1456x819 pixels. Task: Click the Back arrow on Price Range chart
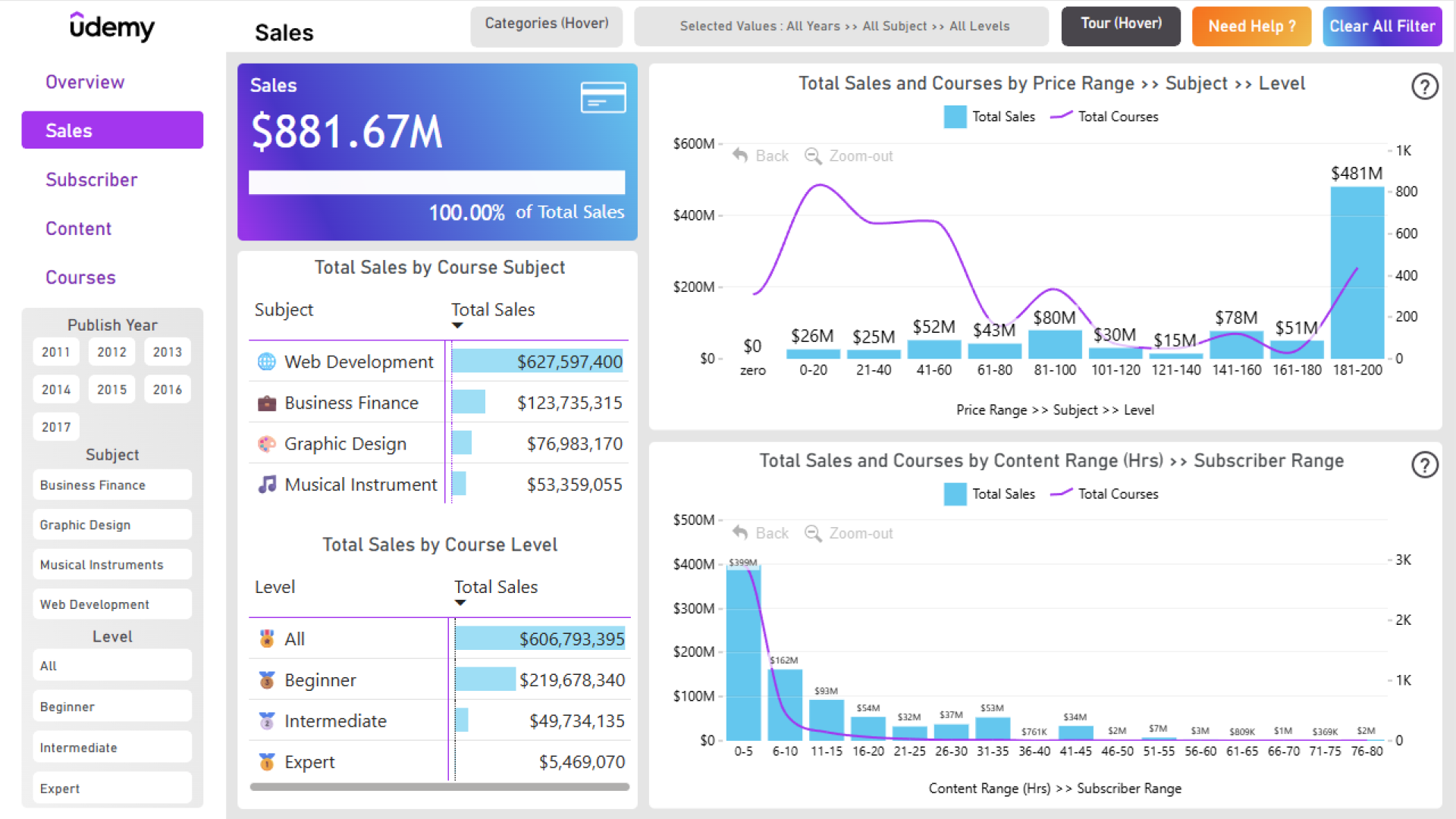[740, 155]
